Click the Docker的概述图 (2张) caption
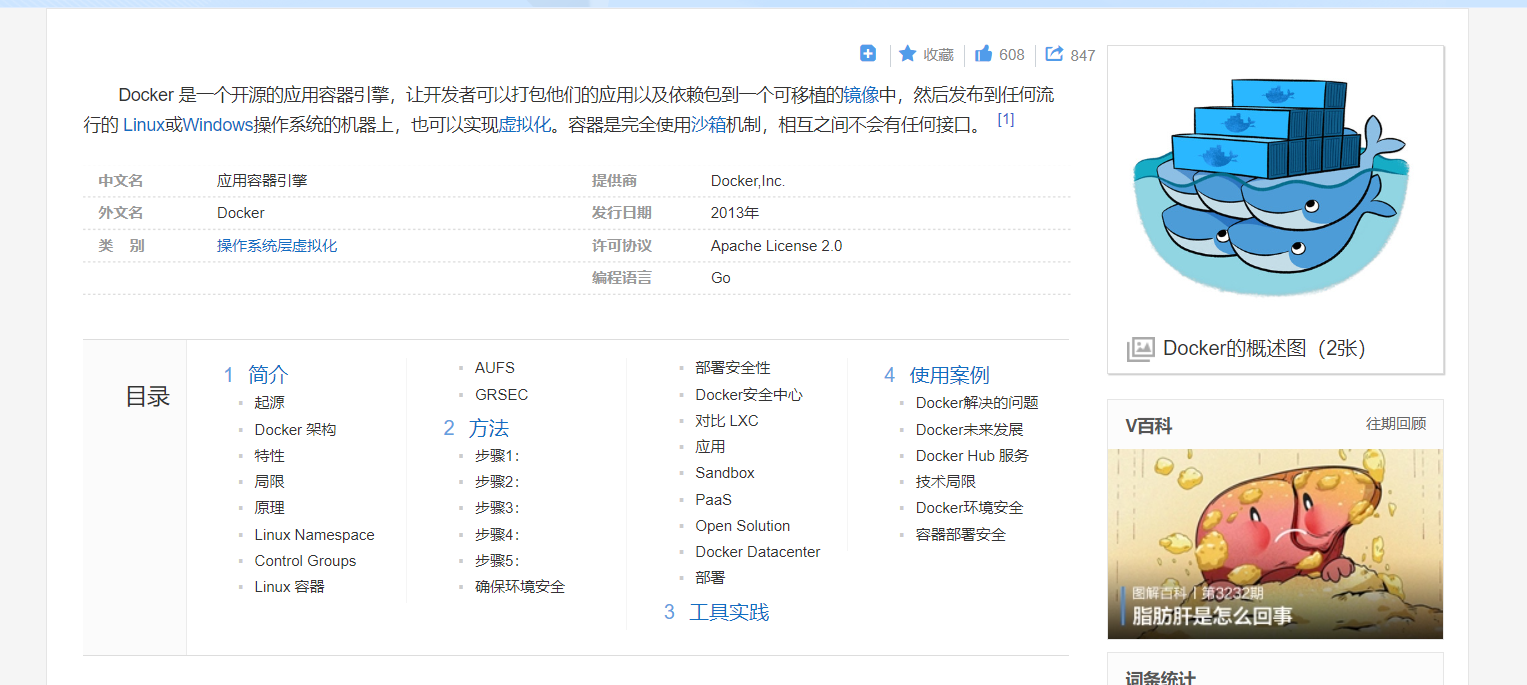1527x685 pixels. pos(1264,348)
